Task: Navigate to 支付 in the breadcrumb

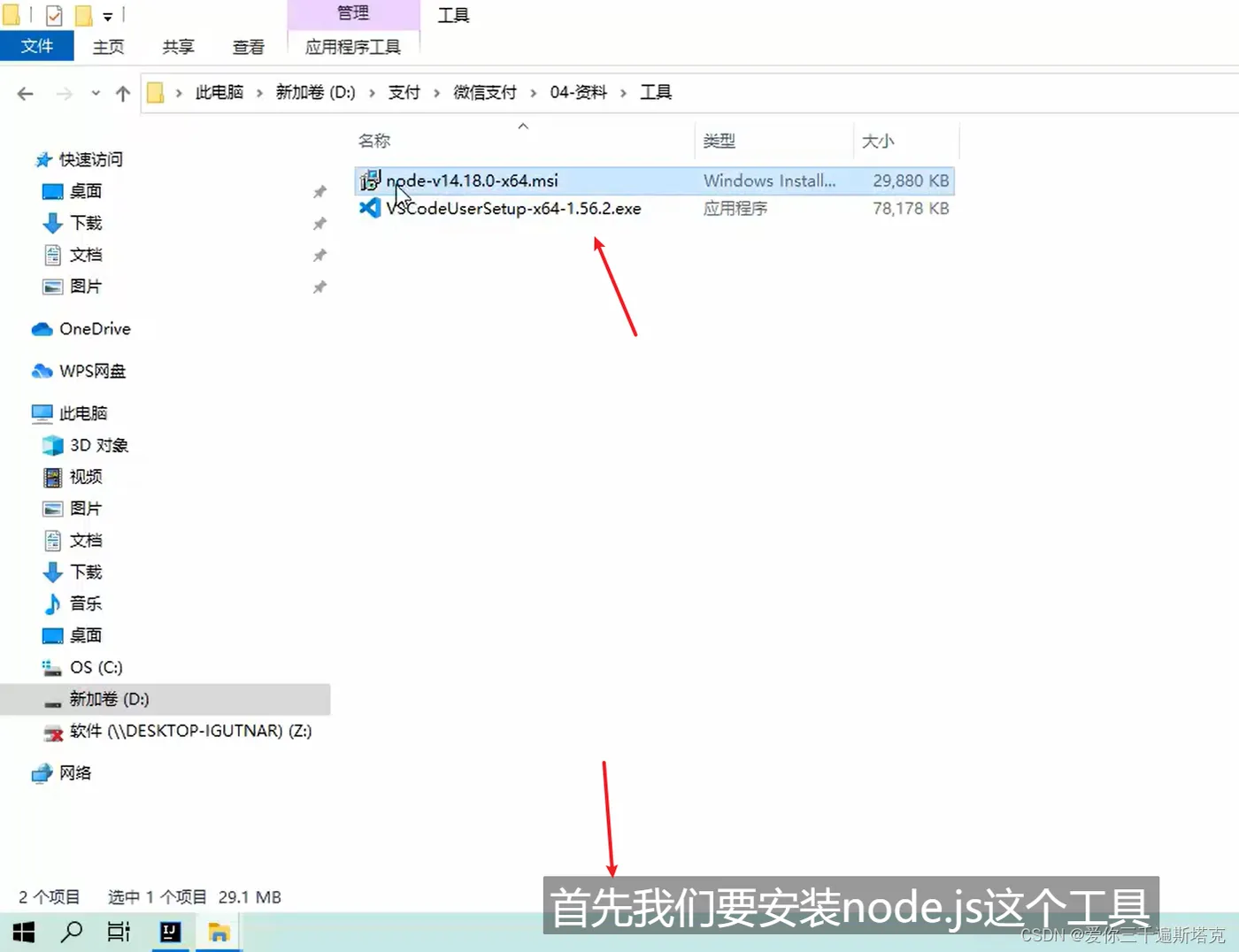Action: (x=404, y=92)
